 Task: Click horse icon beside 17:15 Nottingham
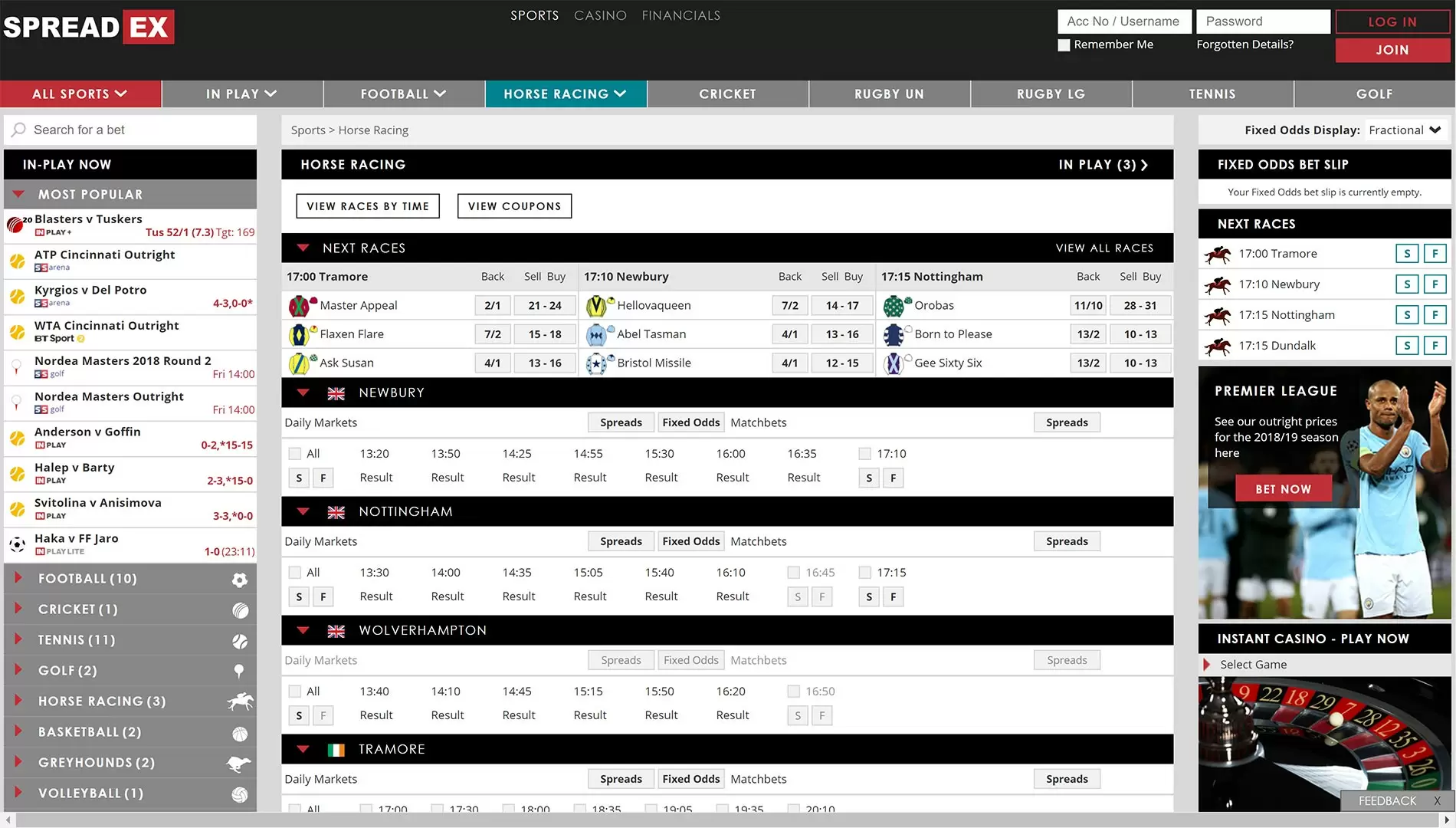(x=1218, y=315)
